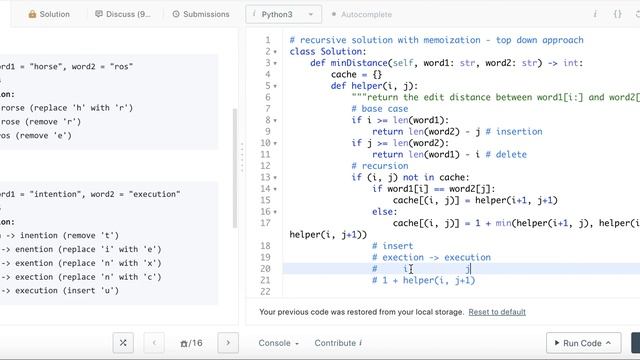Click the '# recursion' comment
The image size is (640, 360).
(380, 166)
